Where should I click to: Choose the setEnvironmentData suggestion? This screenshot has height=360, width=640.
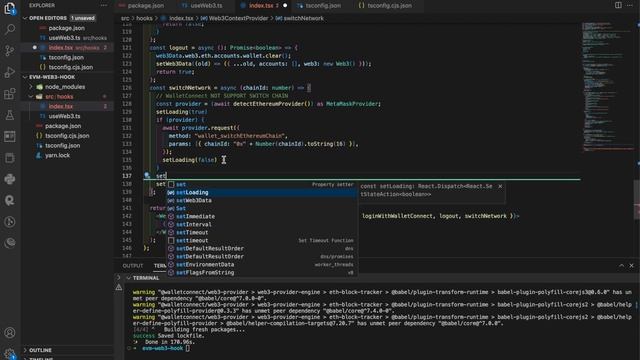tap(261, 264)
